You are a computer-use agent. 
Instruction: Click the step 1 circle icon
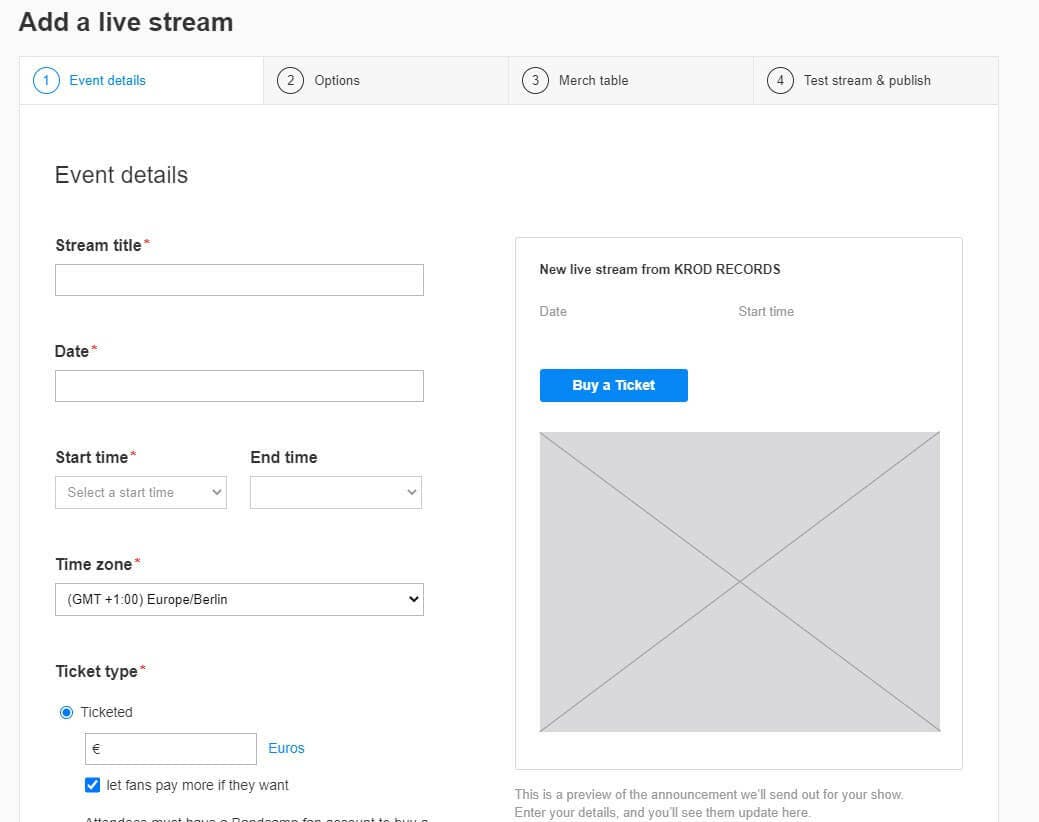coord(45,80)
